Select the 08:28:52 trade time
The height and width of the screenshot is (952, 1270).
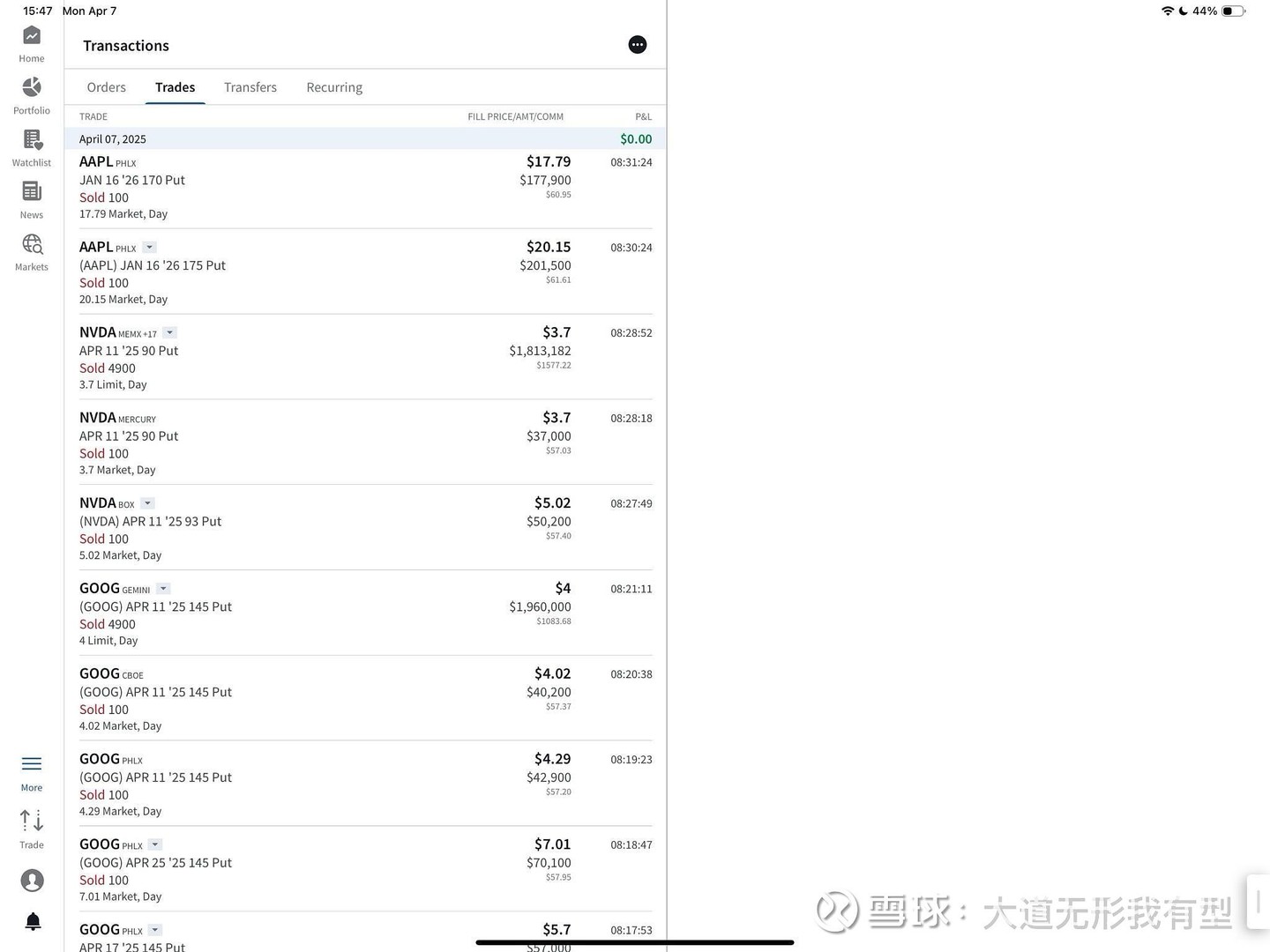[x=631, y=333]
